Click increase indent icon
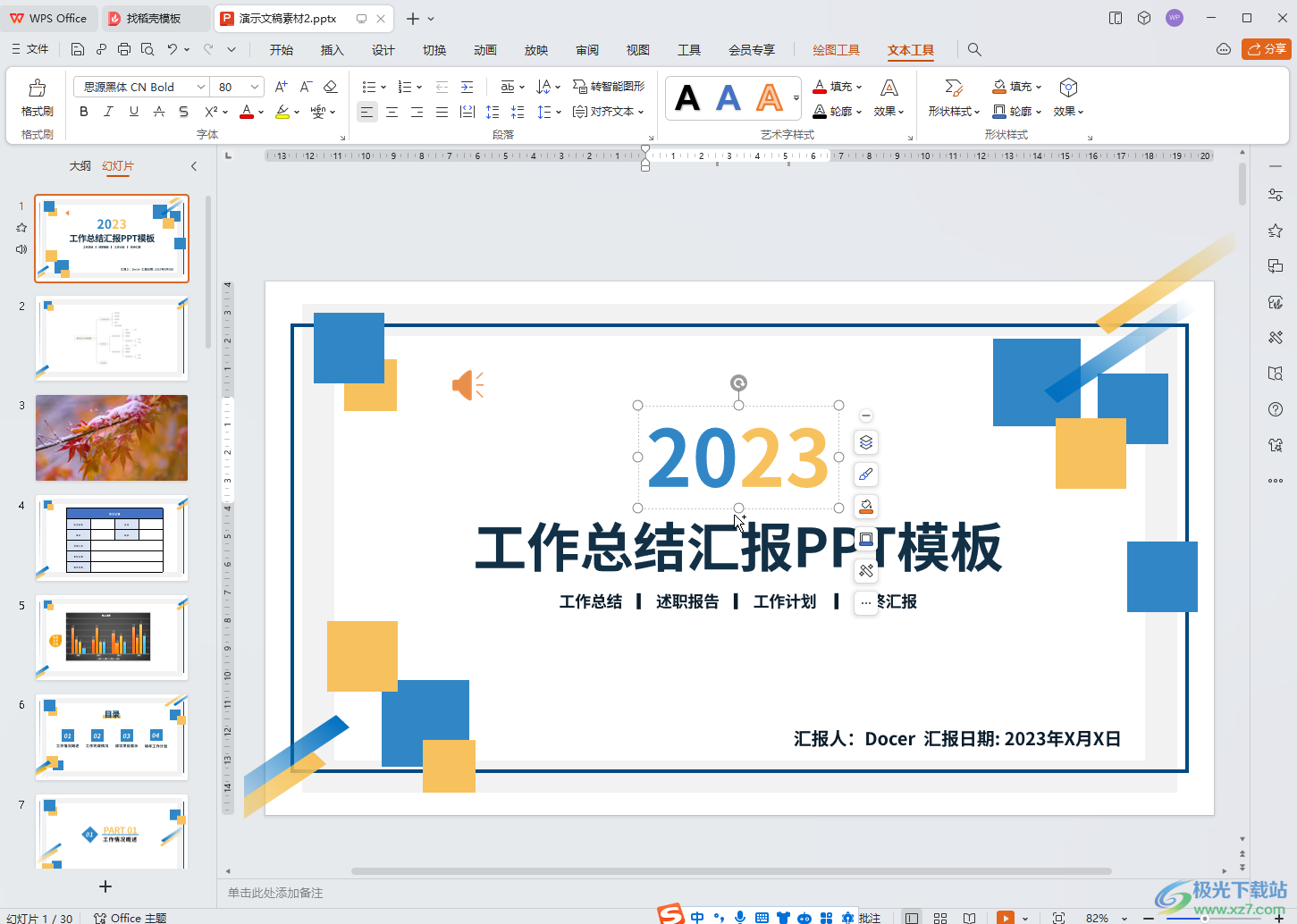The image size is (1297, 924). pyautogui.click(x=467, y=87)
